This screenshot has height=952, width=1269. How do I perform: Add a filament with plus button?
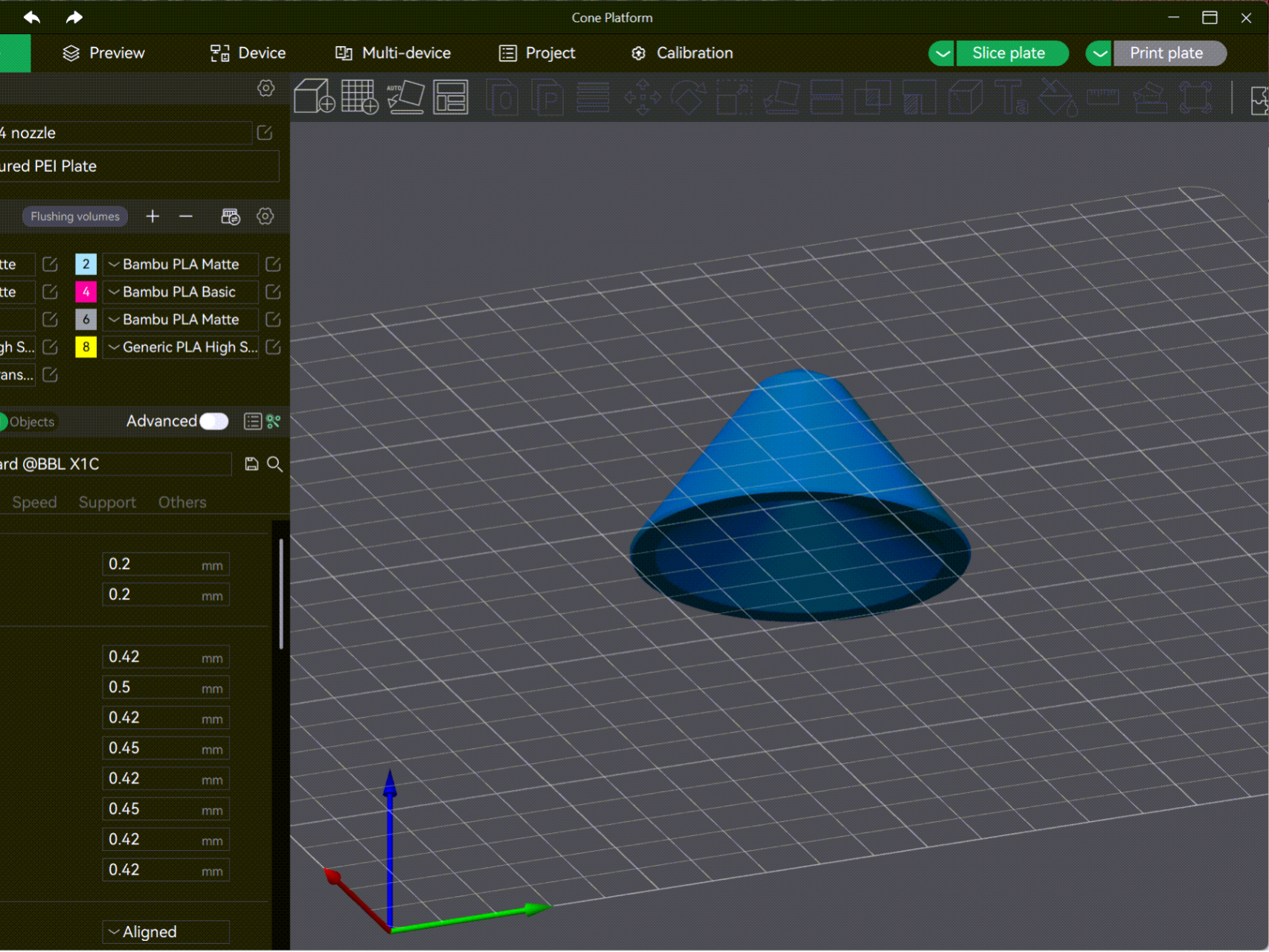coord(152,216)
